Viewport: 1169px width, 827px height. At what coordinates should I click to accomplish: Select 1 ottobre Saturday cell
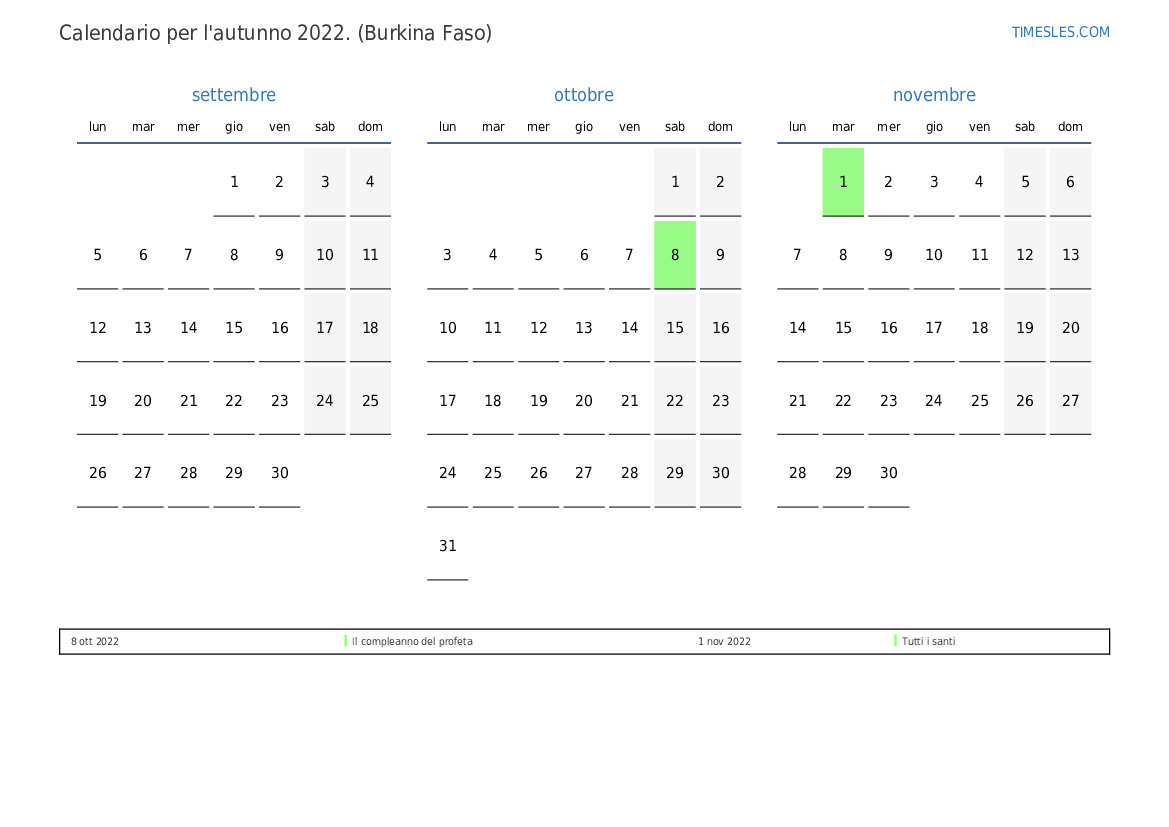pos(675,182)
